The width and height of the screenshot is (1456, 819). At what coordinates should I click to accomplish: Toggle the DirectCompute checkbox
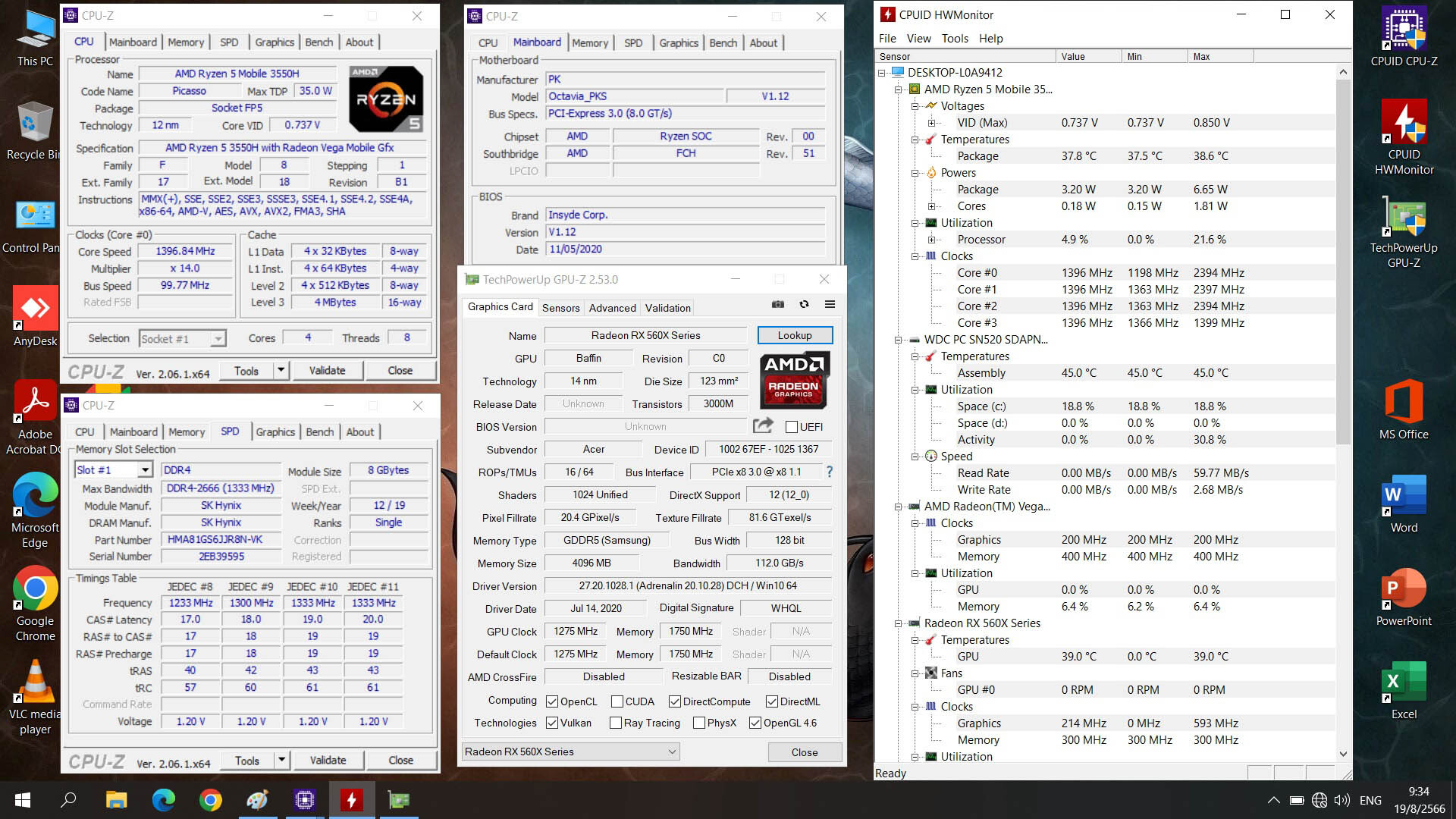point(675,701)
